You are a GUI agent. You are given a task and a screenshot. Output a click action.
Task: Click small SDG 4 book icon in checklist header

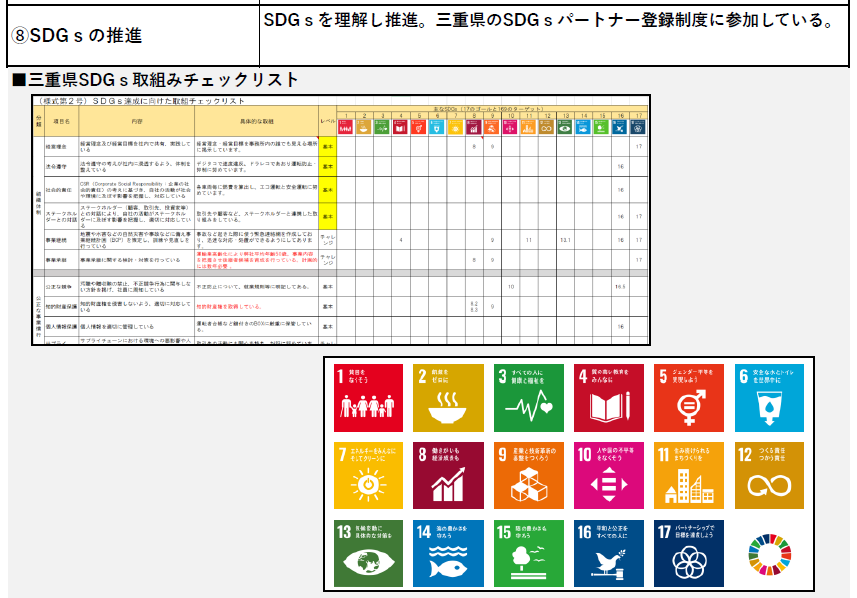pos(401,127)
